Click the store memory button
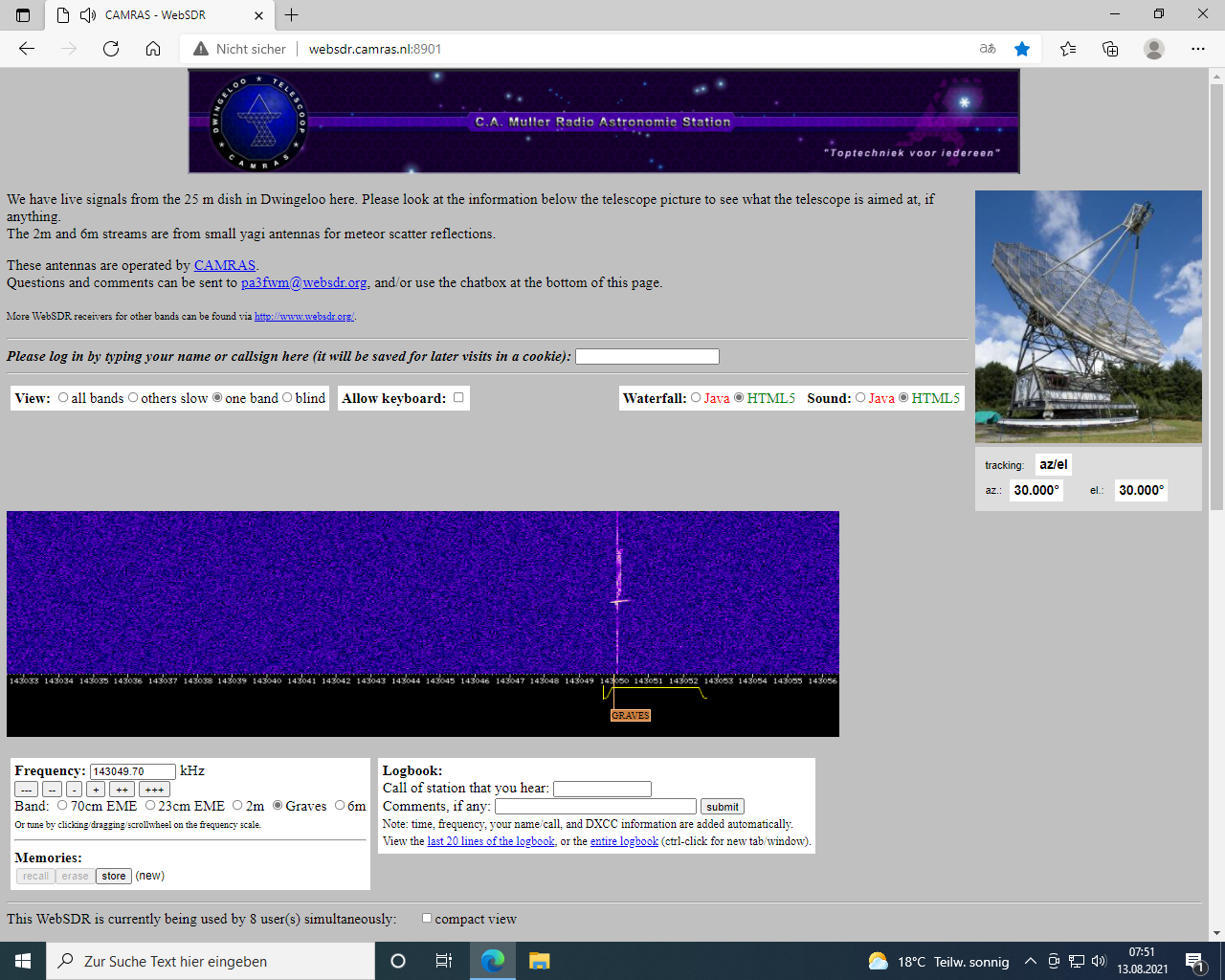This screenshot has width=1225, height=980. pos(114,876)
